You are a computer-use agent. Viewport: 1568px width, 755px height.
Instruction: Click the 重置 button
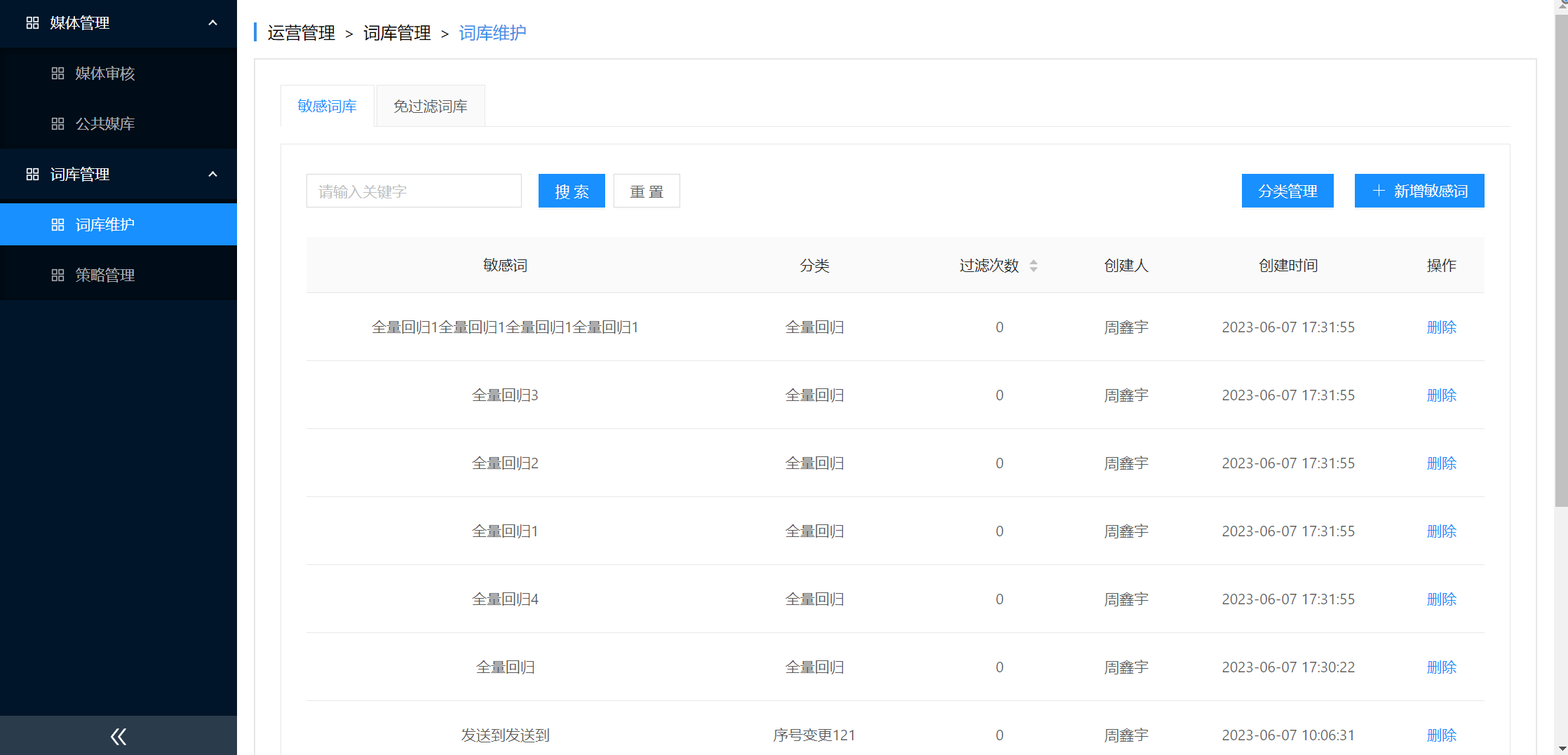(x=647, y=191)
